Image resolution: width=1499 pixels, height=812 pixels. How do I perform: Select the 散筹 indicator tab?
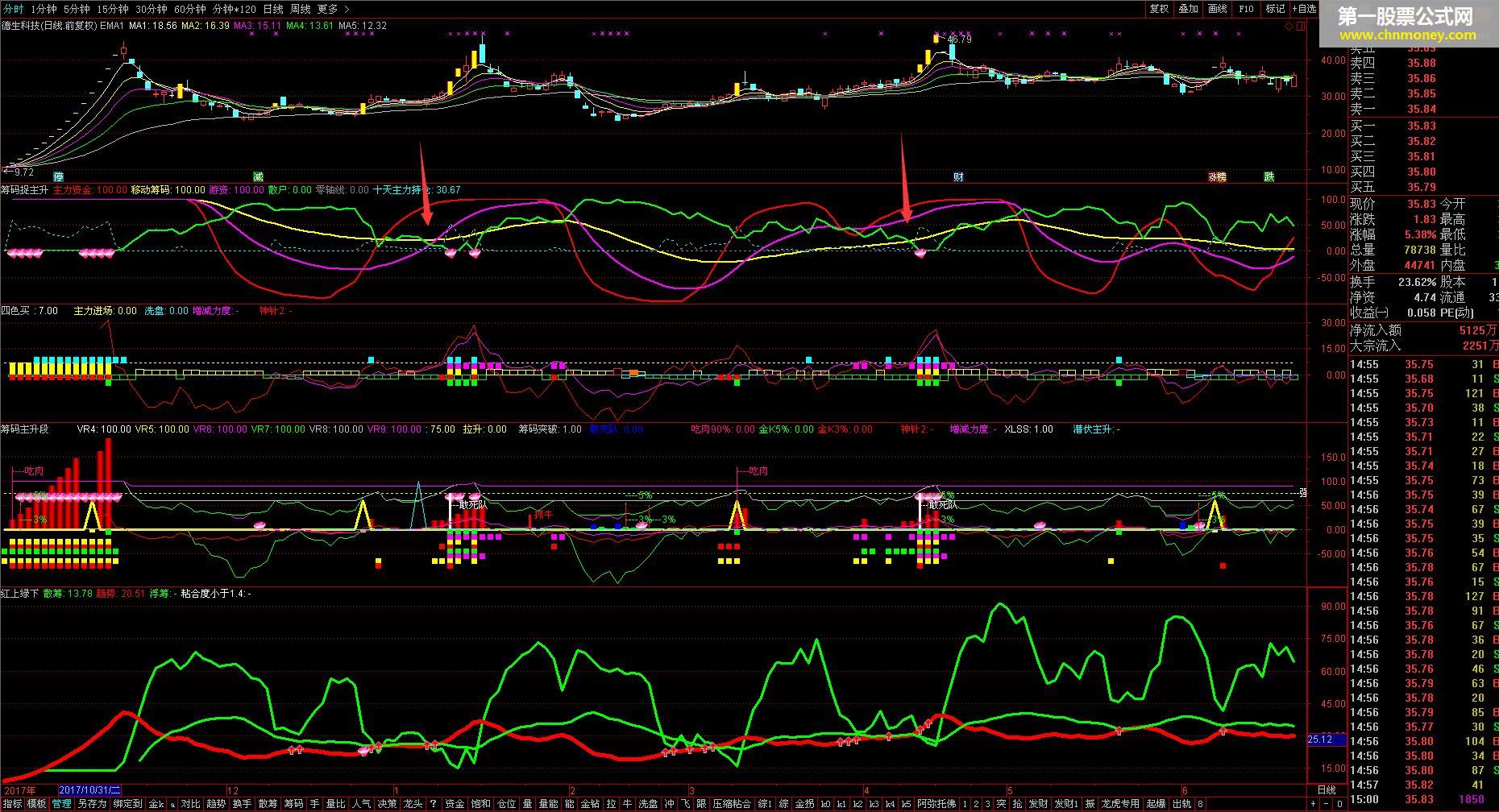tap(268, 804)
